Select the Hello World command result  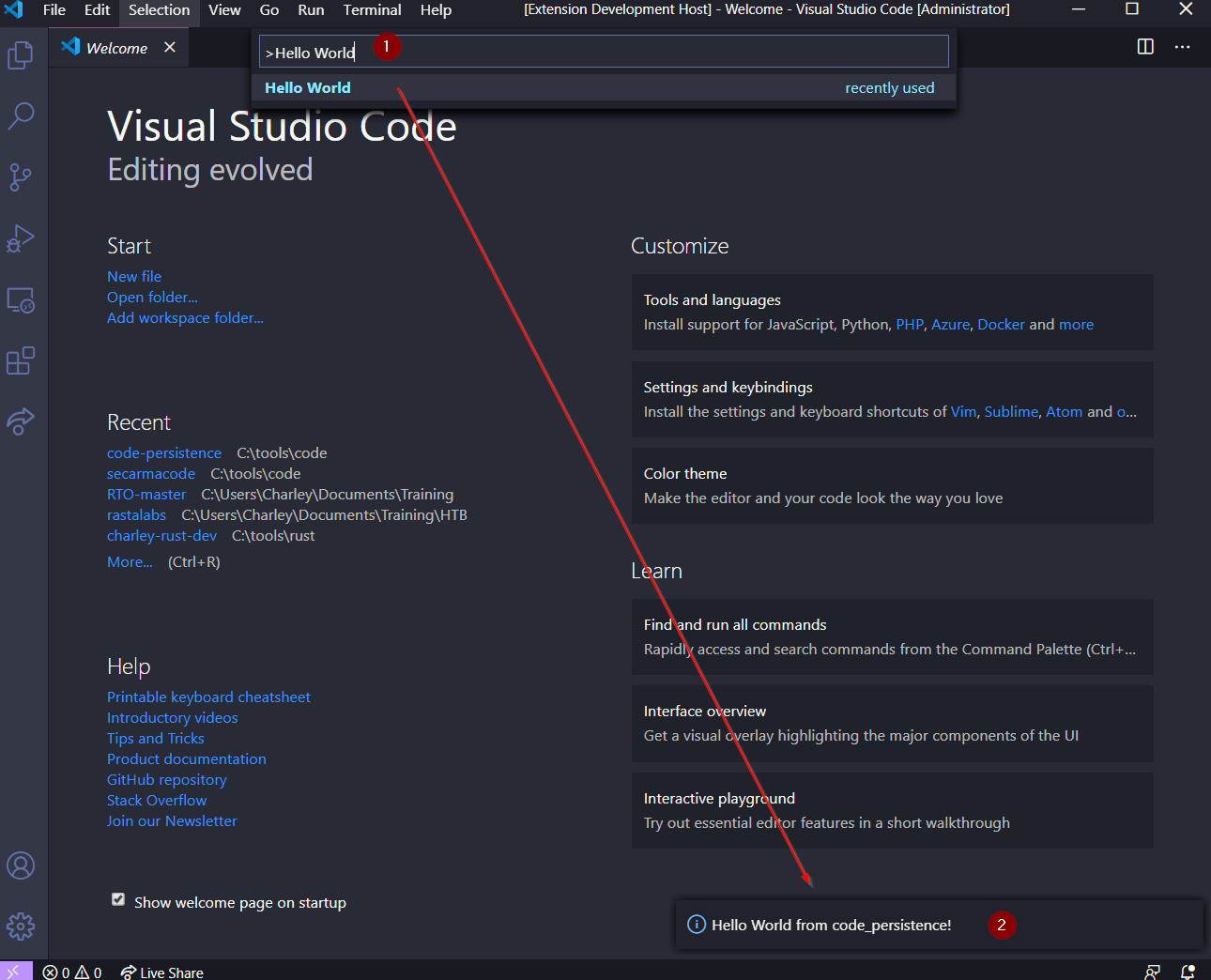[604, 87]
